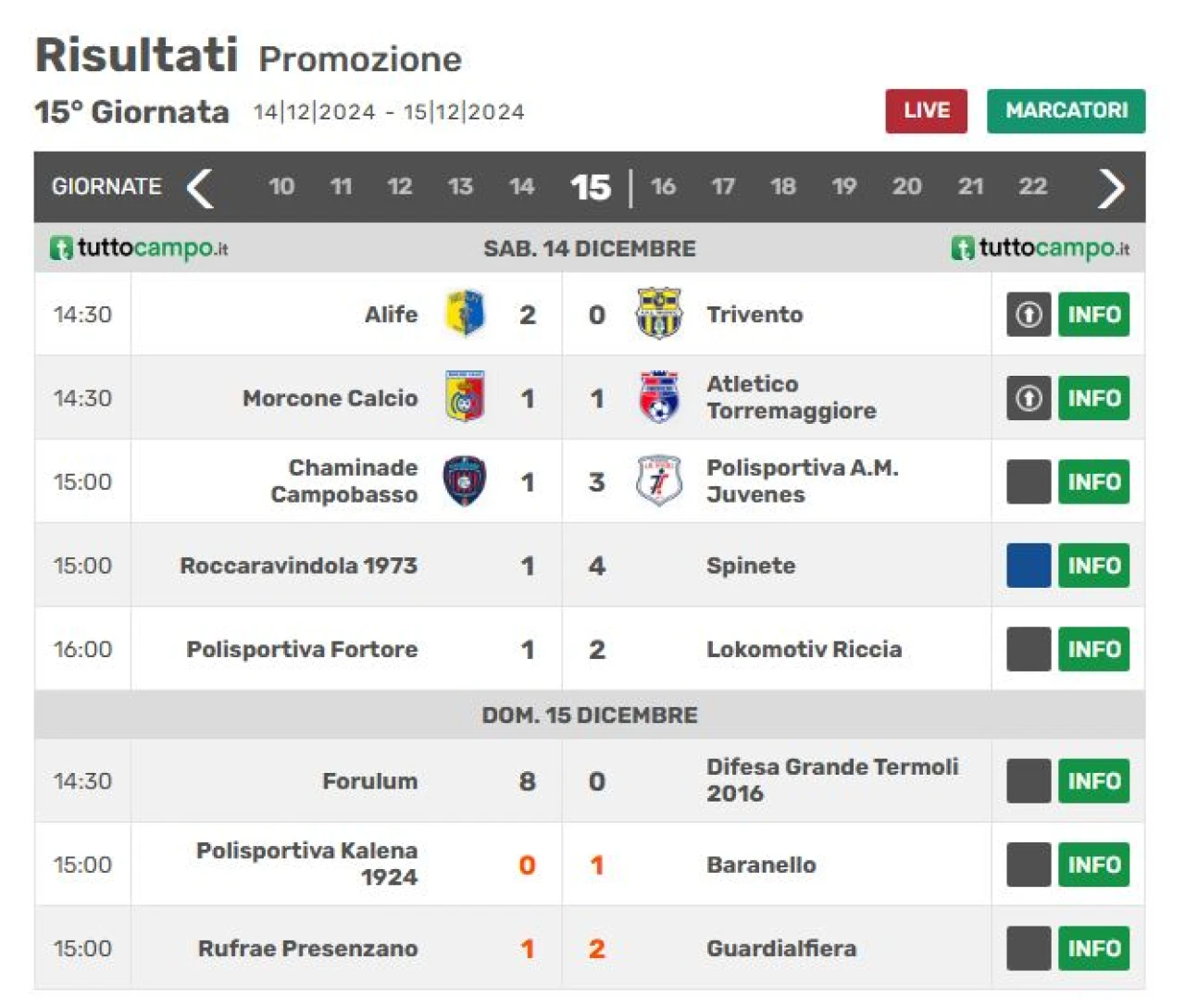The height and width of the screenshot is (1008, 1185).
Task: Open the MARCATORI scorers button
Action: [1066, 111]
